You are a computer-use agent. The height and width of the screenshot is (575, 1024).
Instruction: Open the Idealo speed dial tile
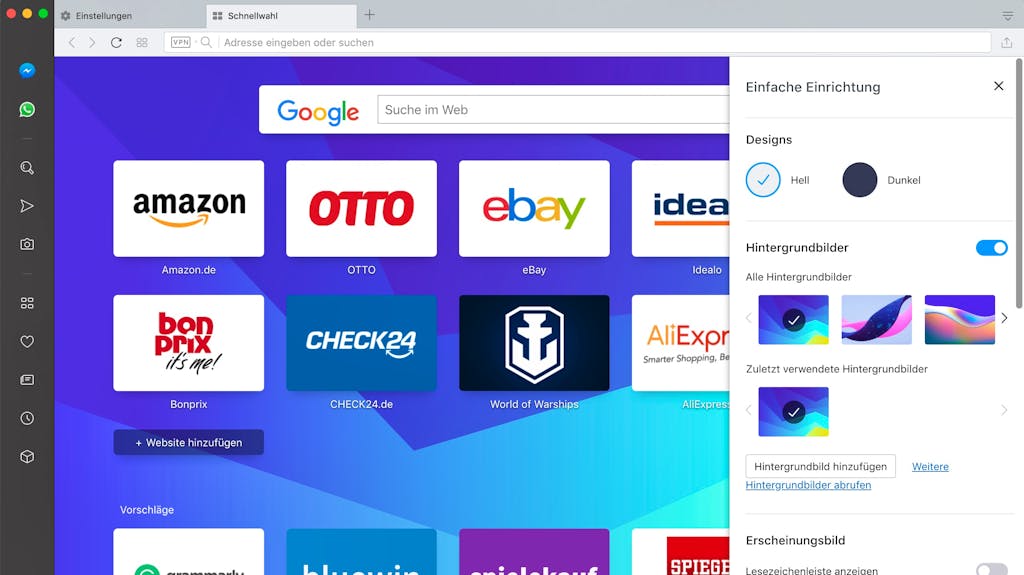pos(680,208)
